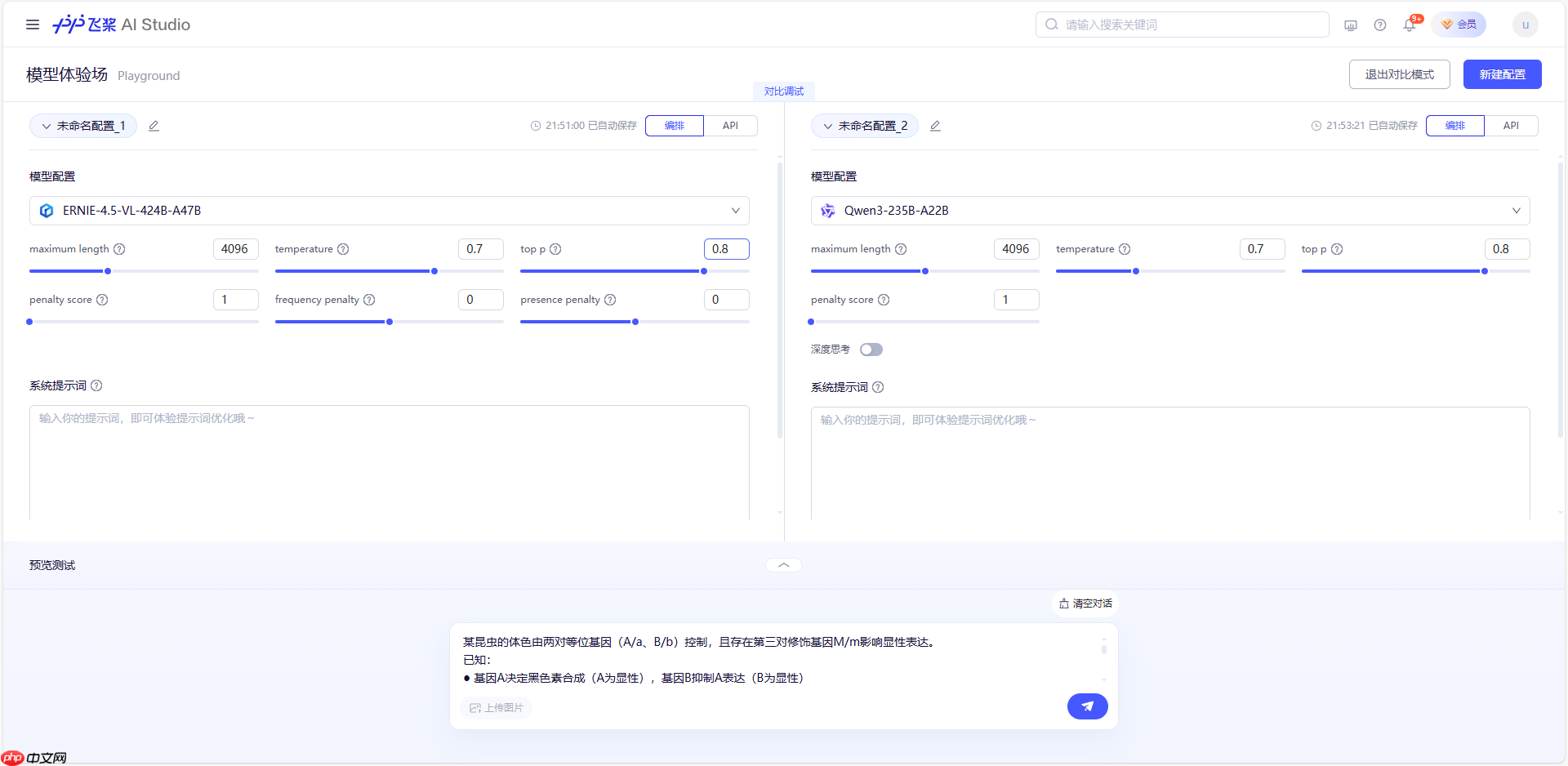Switch left panel to API mode
This screenshot has height=766, width=1568.
[730, 126]
